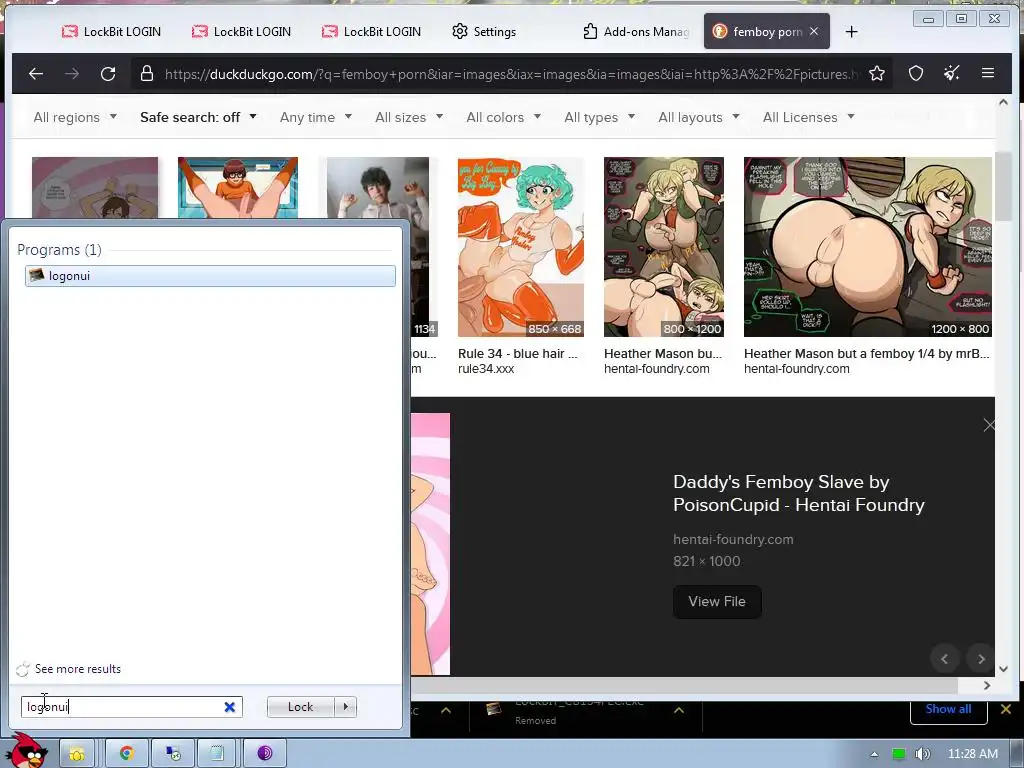The width and height of the screenshot is (1024, 768).
Task: Clear the Start menu search text
Action: 230,707
